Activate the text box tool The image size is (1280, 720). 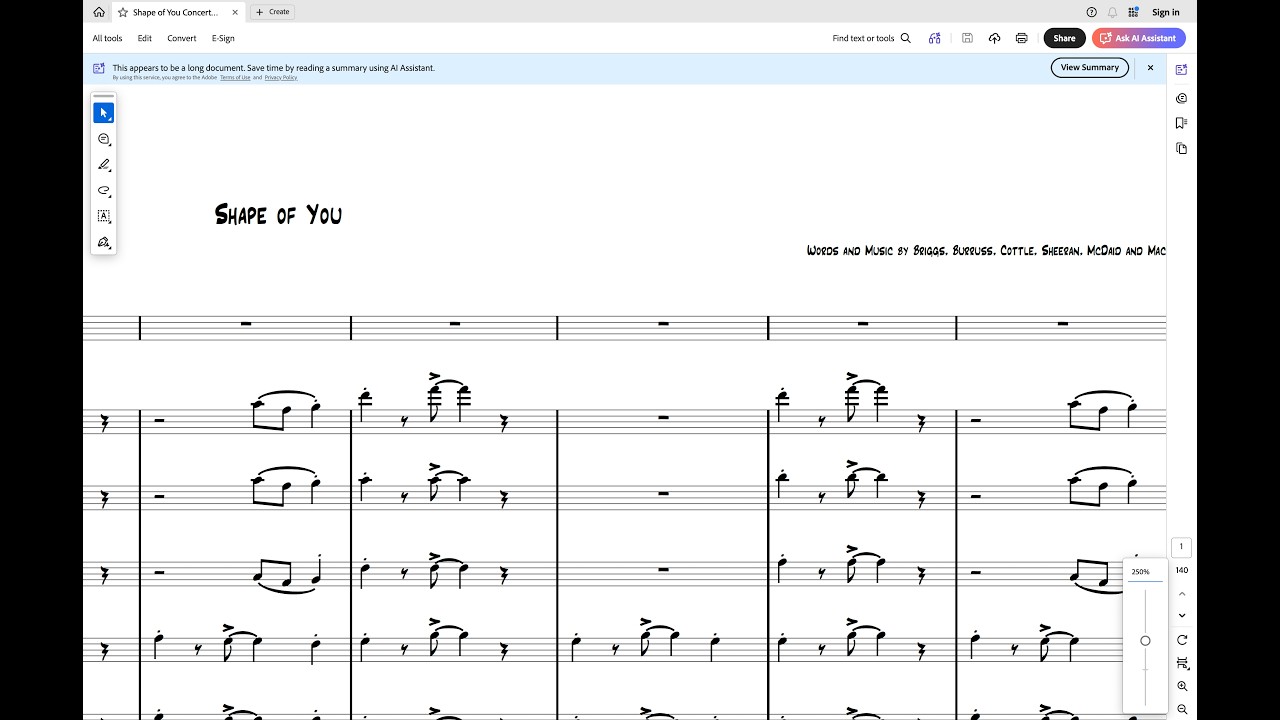104,216
